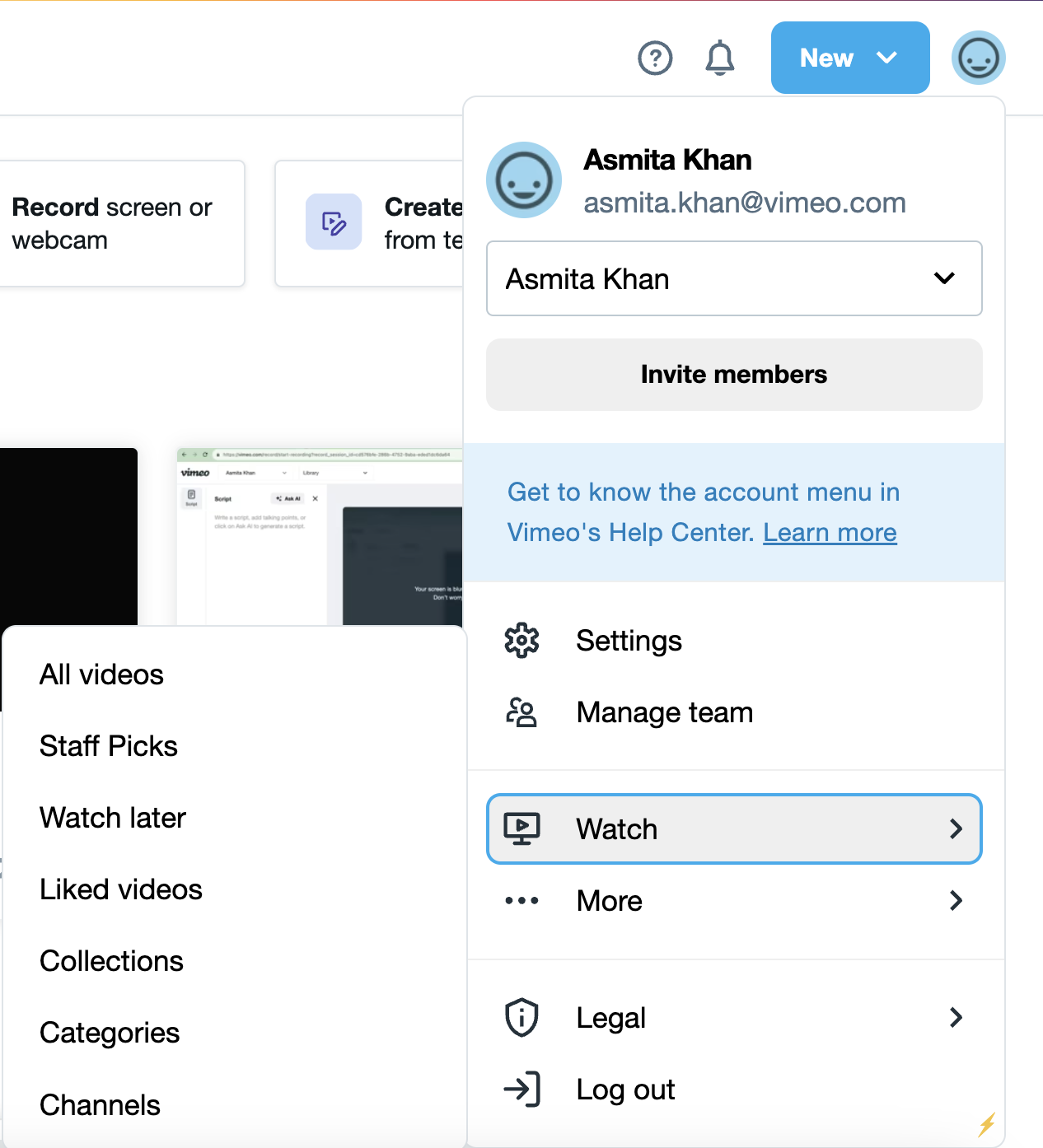Click the Manage team people icon

521,712
